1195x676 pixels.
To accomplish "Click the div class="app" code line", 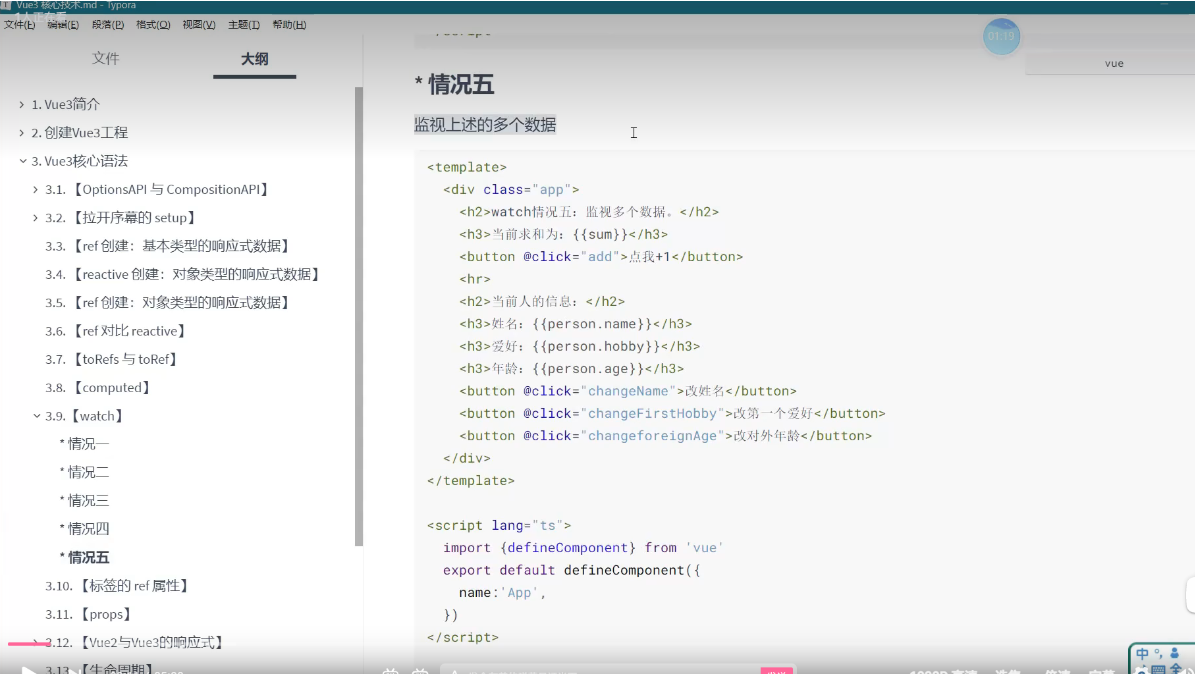I will [511, 189].
